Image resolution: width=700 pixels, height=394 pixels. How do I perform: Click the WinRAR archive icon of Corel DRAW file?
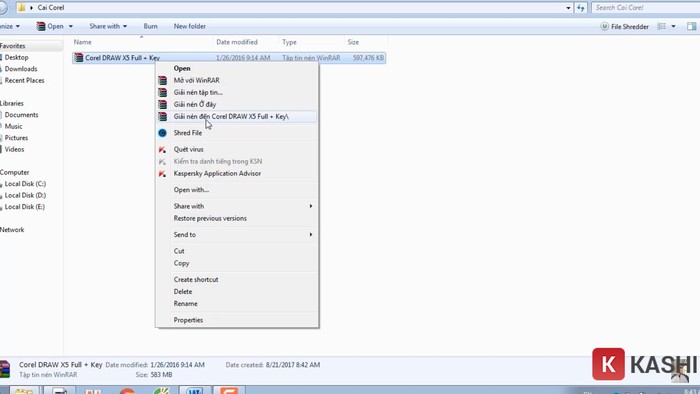point(79,58)
